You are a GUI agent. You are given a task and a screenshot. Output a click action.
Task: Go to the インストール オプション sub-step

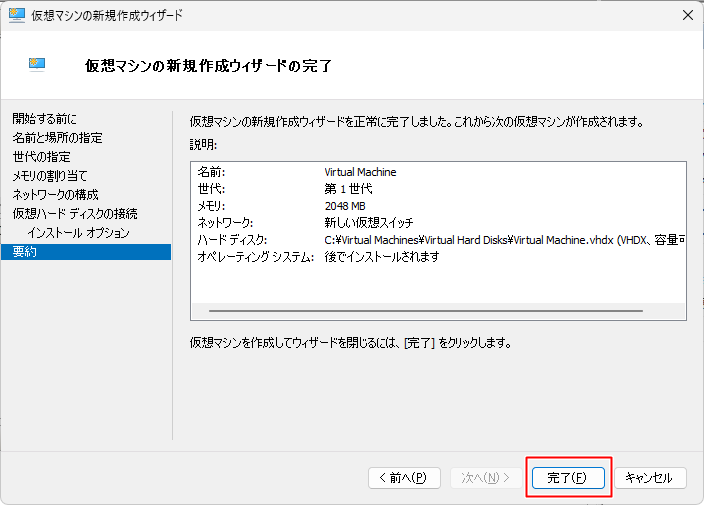coord(78,233)
